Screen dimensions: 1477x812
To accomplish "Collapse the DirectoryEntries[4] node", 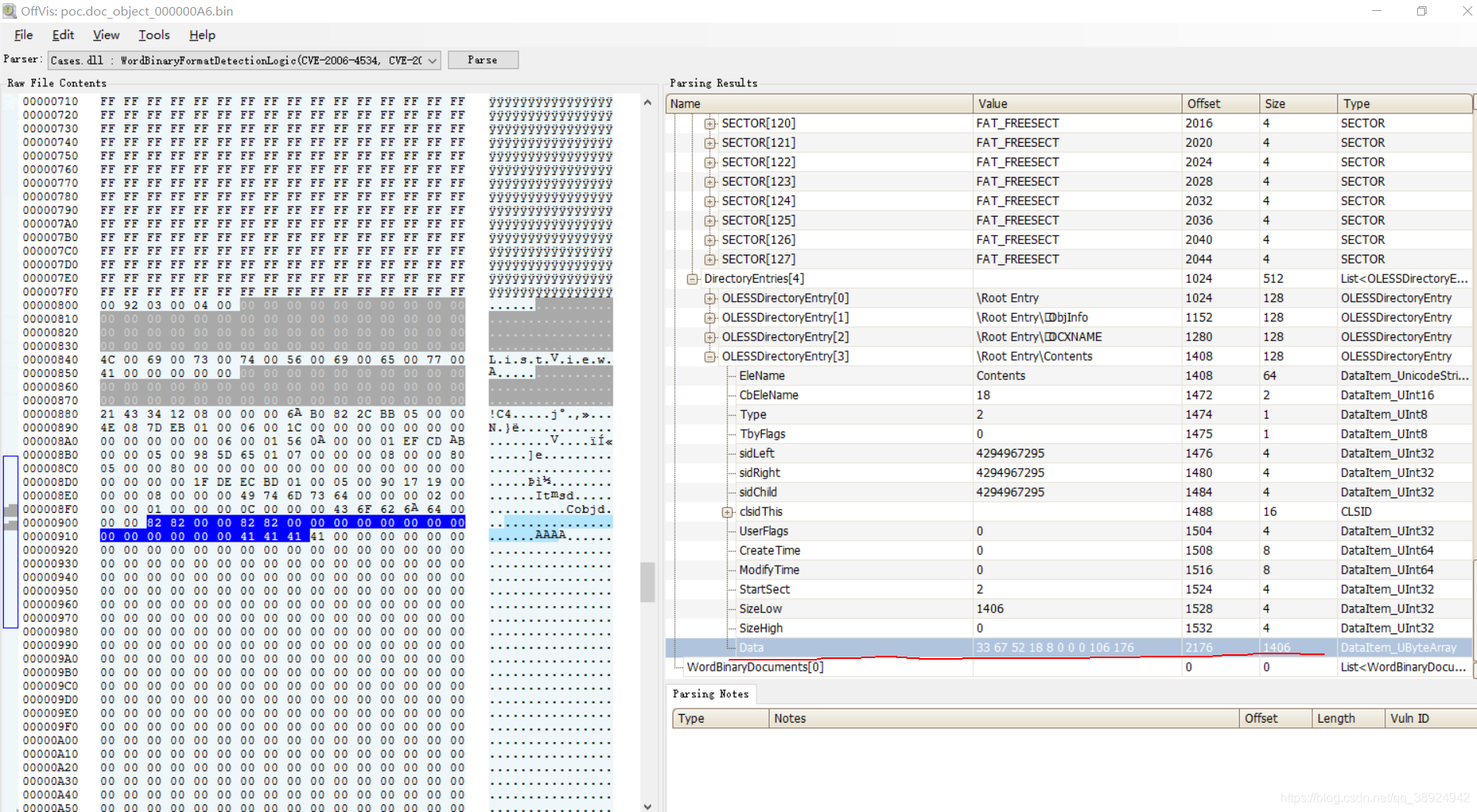I will coord(692,279).
